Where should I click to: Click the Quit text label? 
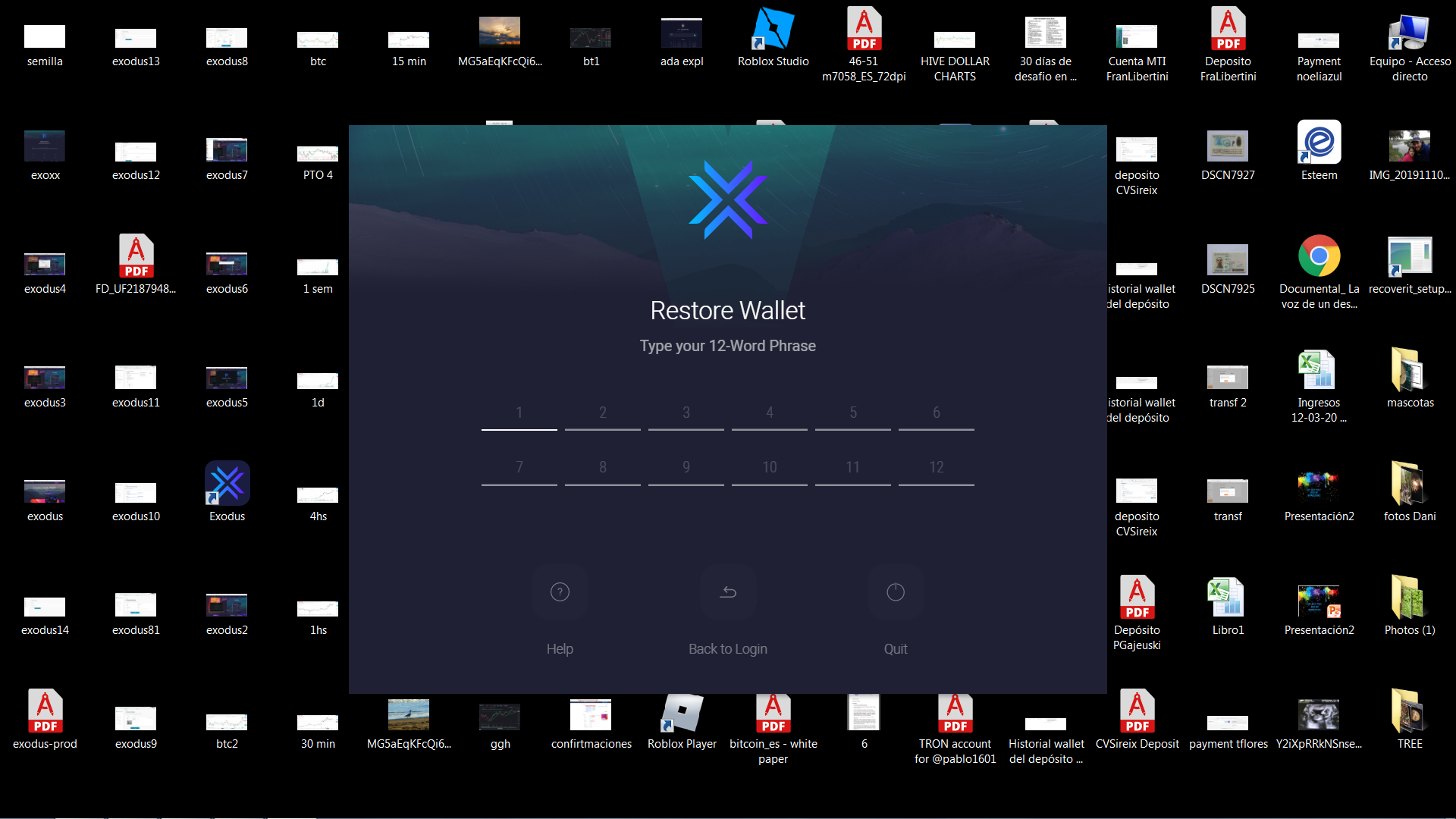(896, 649)
